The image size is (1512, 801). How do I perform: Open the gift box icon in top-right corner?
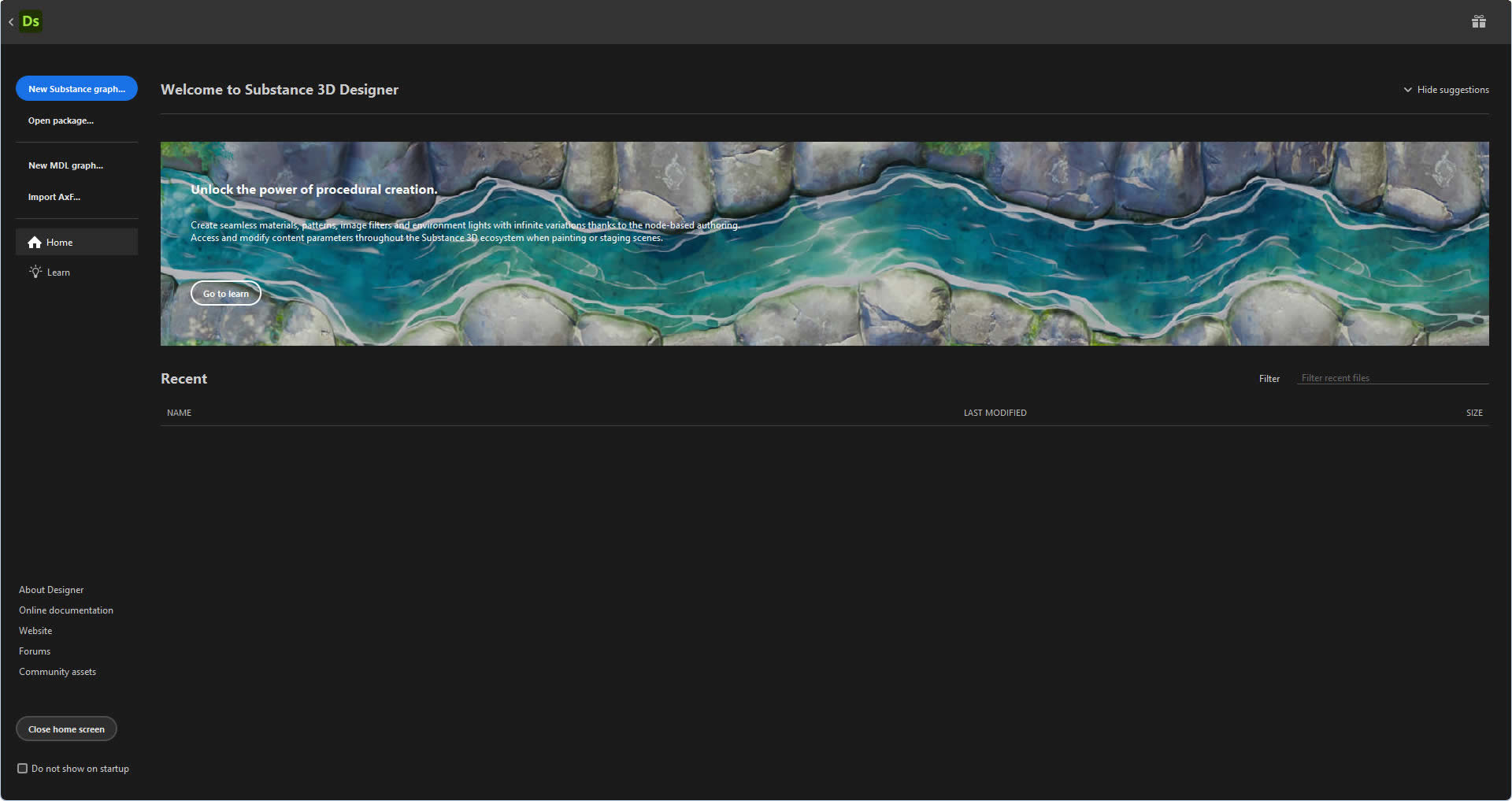pos(1479,21)
